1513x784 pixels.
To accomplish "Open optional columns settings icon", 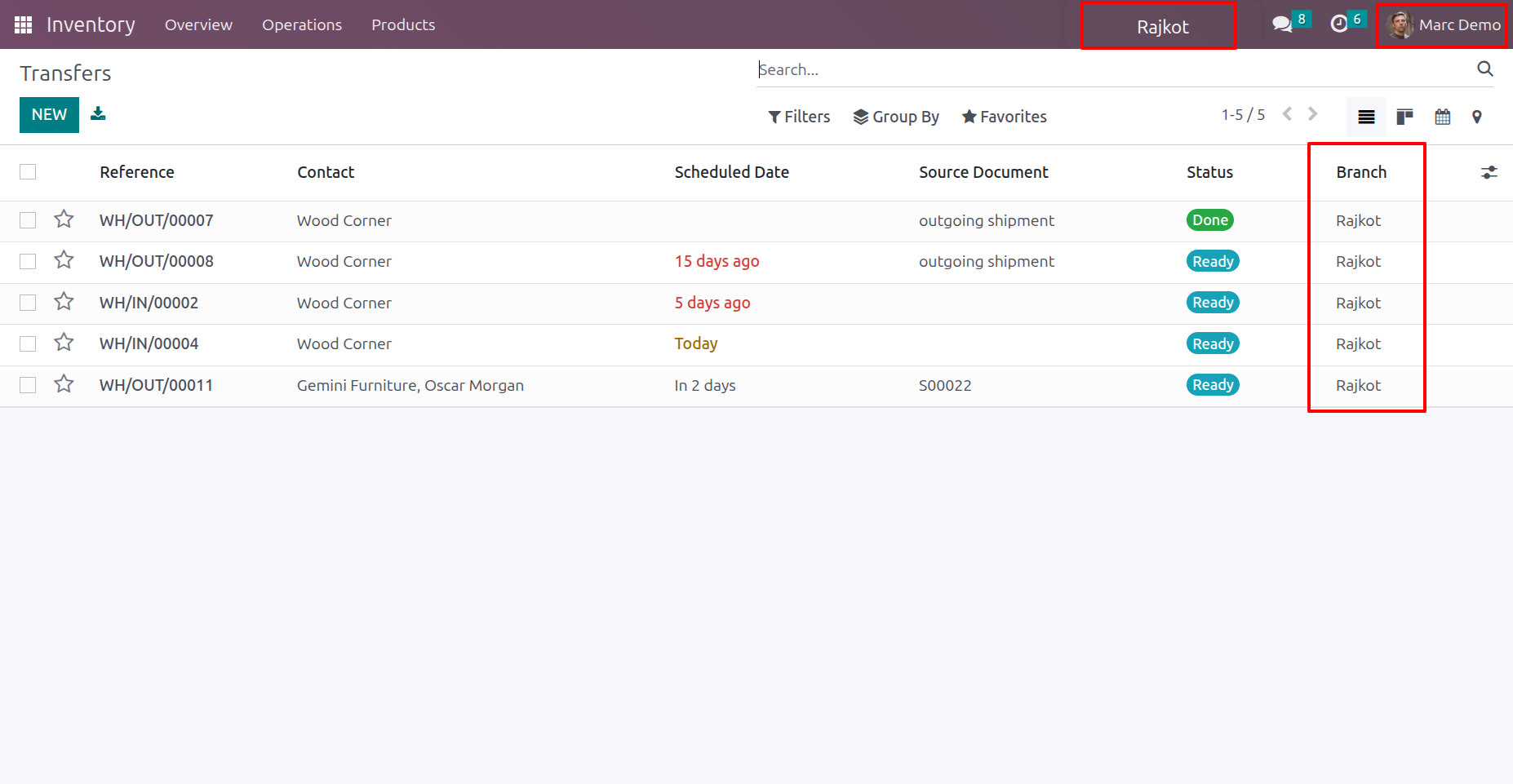I will tap(1489, 172).
